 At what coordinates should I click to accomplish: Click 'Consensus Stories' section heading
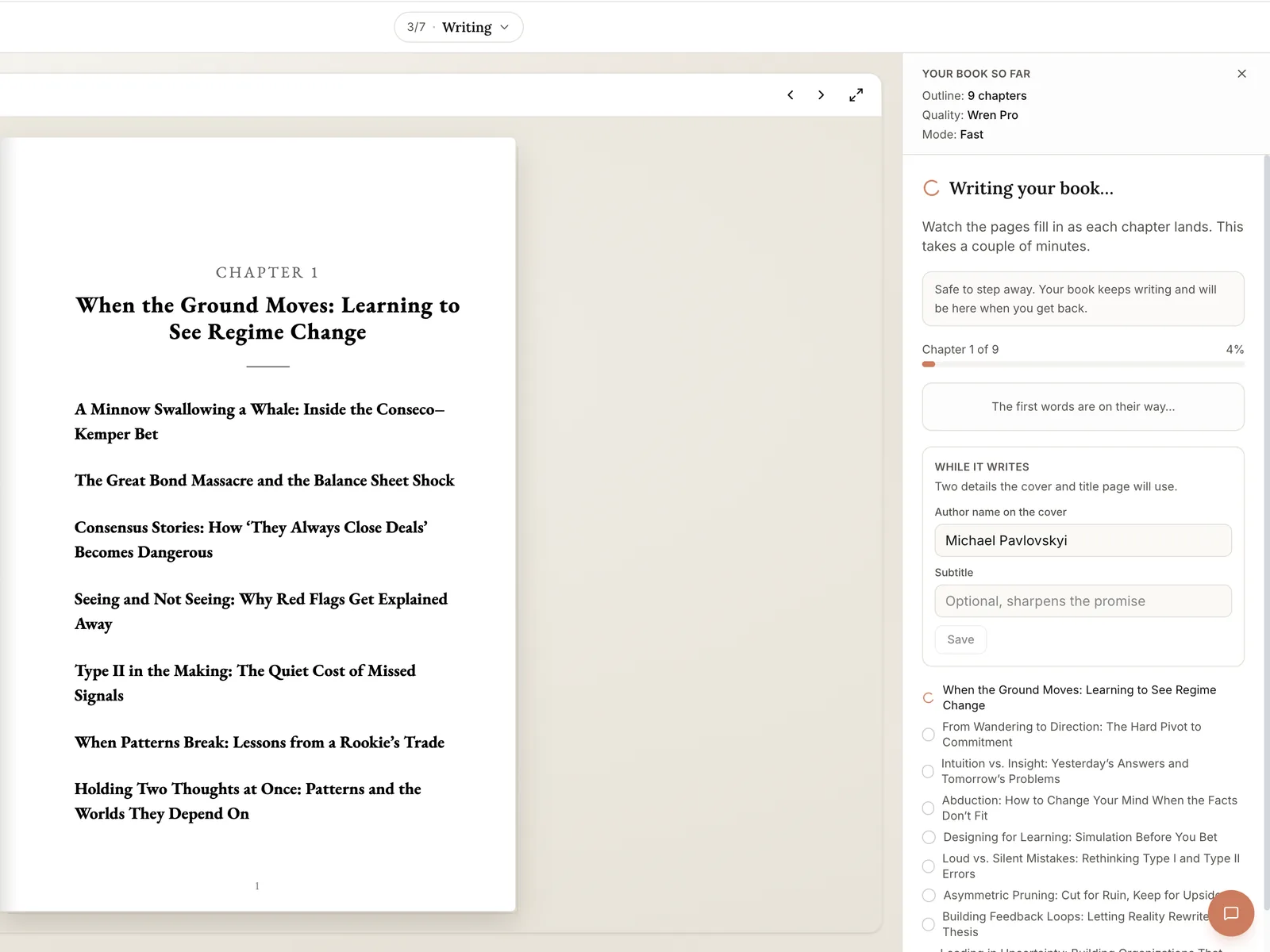coord(251,539)
